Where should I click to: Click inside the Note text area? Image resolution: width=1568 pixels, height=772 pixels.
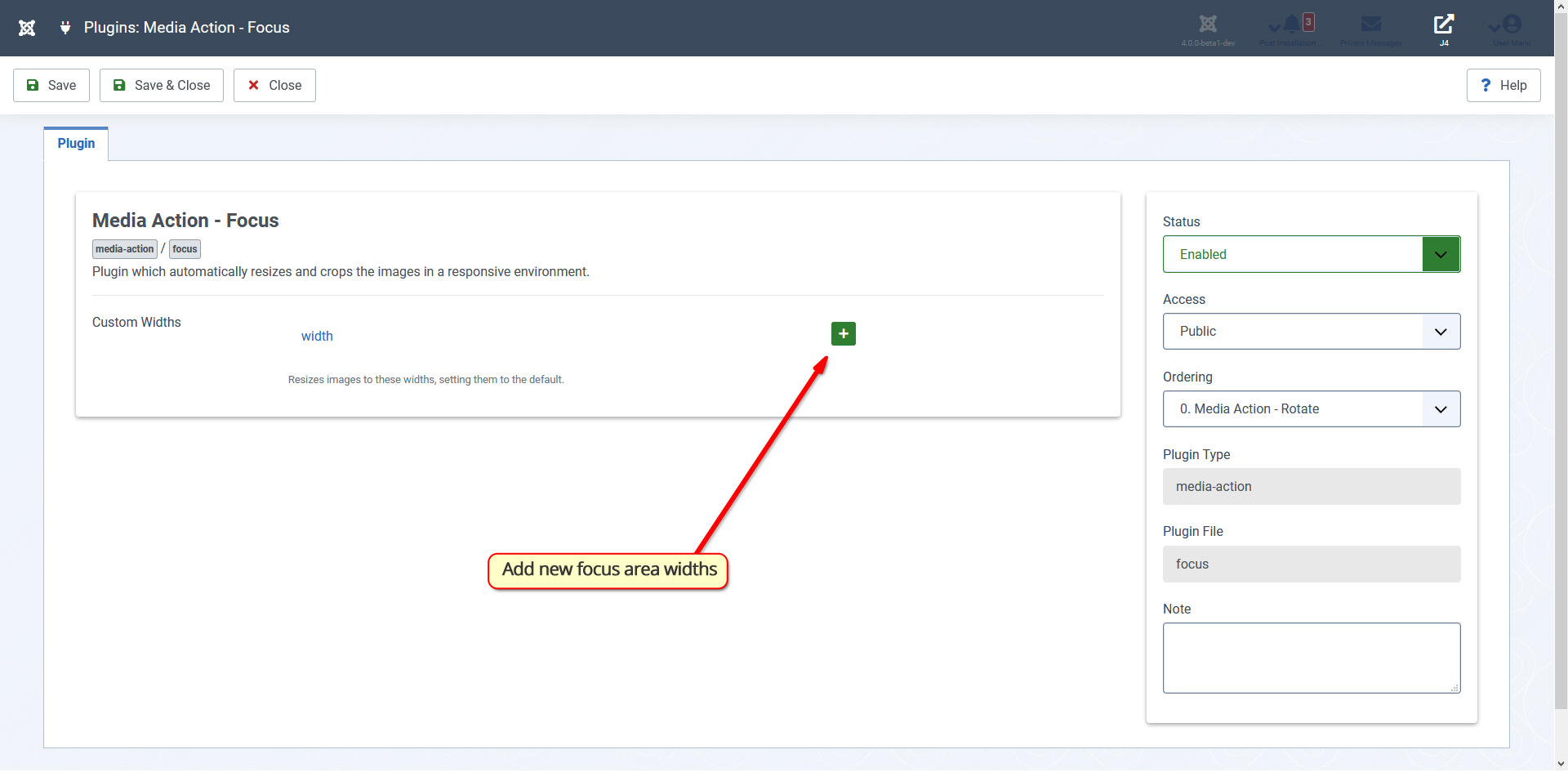1311,658
